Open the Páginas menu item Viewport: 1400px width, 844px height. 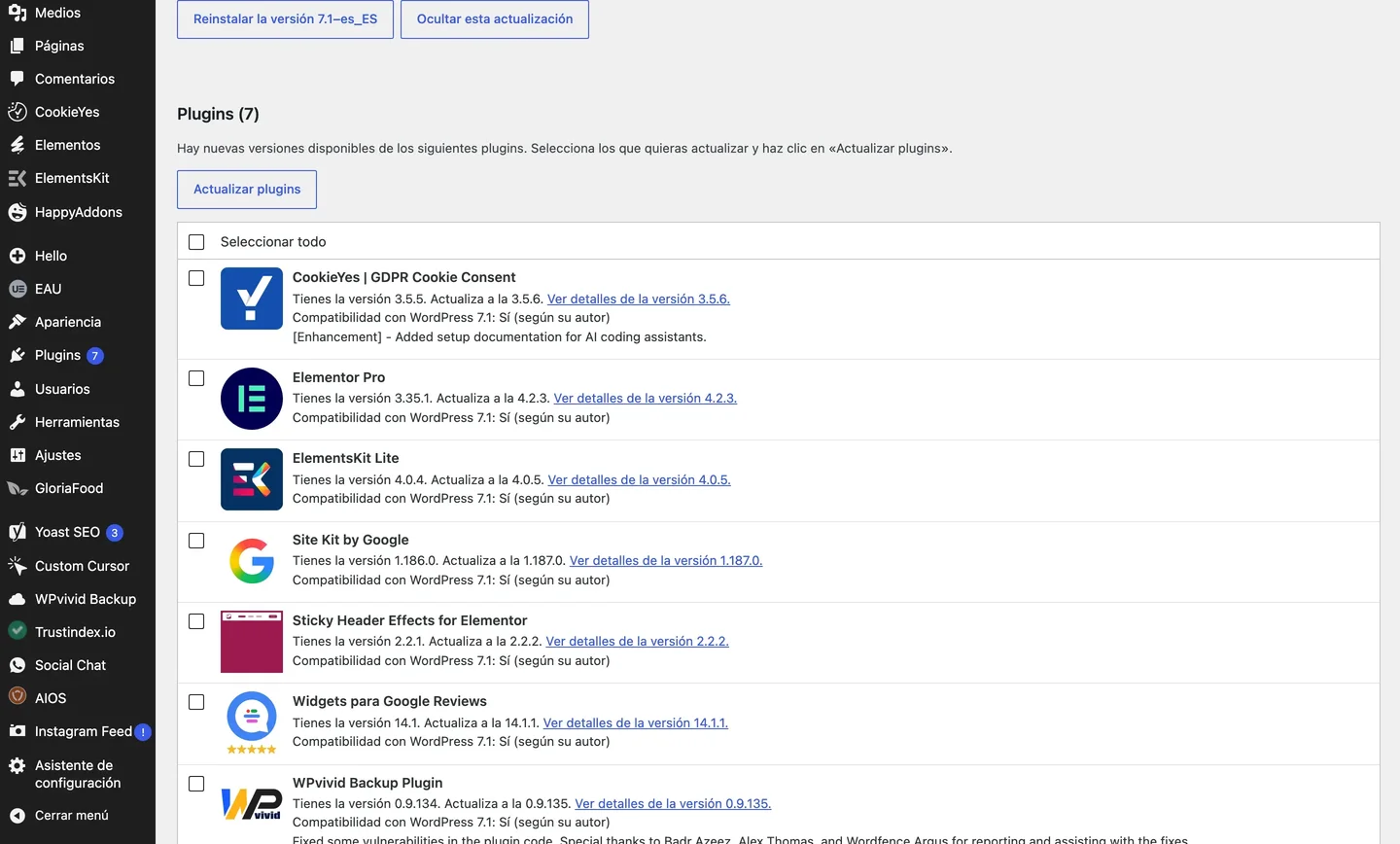point(78,46)
